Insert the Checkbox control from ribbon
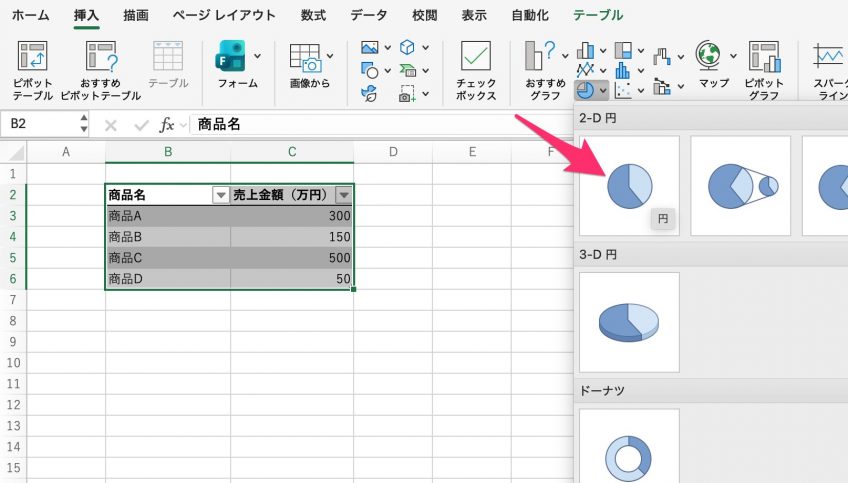Viewport: 848px width, 483px height. [x=476, y=58]
